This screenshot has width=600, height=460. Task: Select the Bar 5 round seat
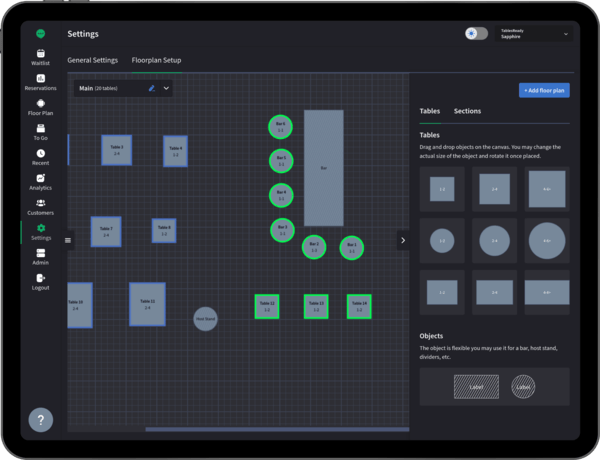click(x=281, y=161)
